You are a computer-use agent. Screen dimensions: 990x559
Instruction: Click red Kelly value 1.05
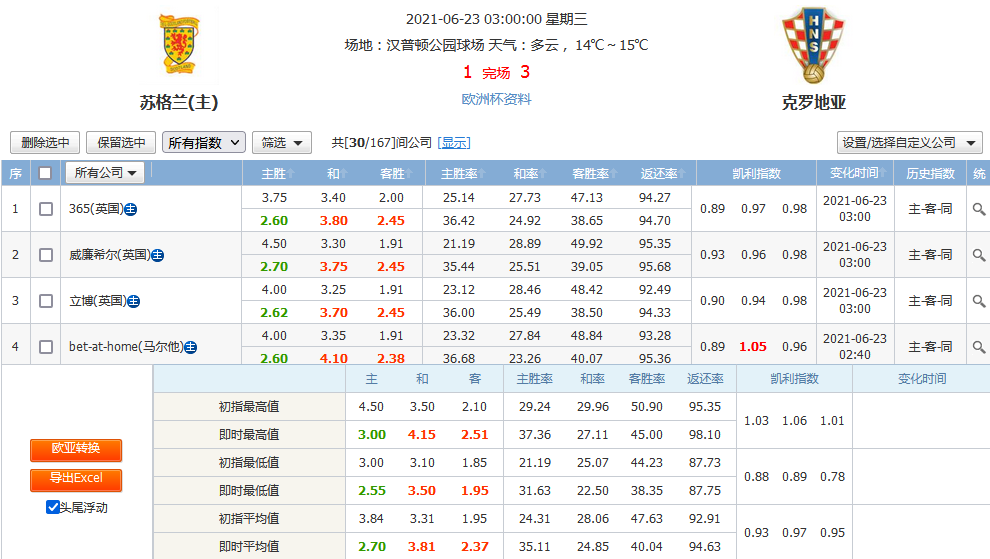click(753, 347)
